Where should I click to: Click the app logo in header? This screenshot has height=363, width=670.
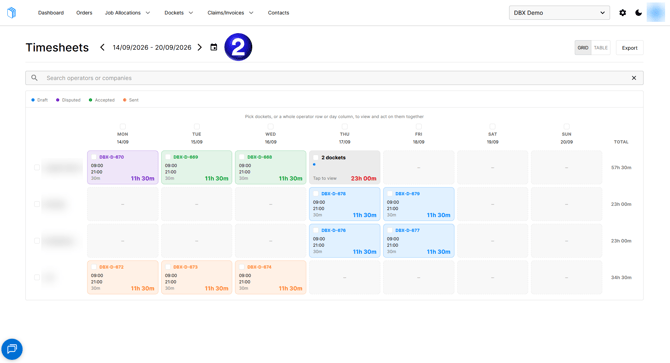(x=12, y=13)
